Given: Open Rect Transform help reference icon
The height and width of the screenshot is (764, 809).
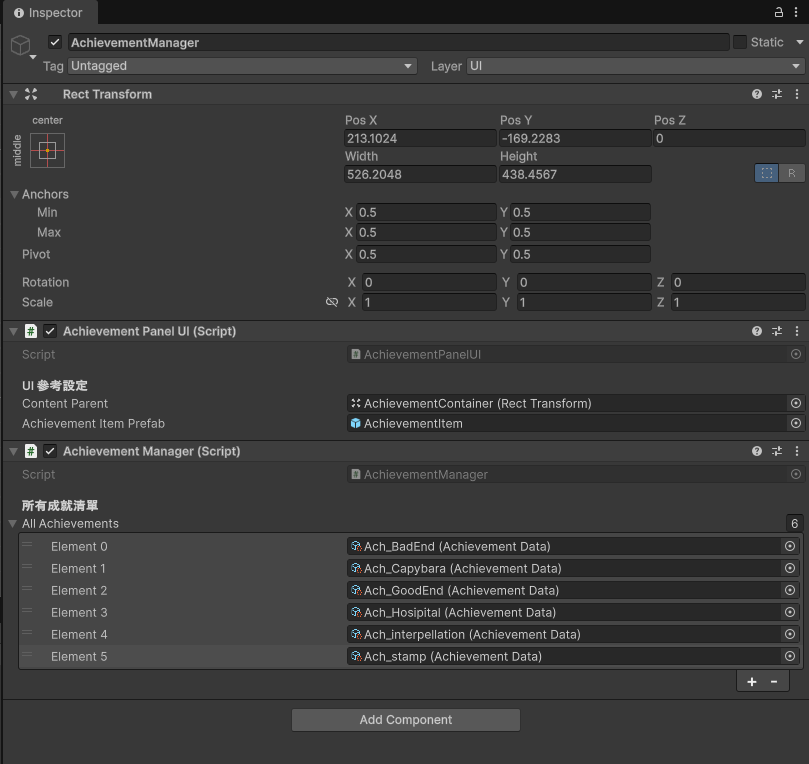Looking at the screenshot, I should pos(757,94).
